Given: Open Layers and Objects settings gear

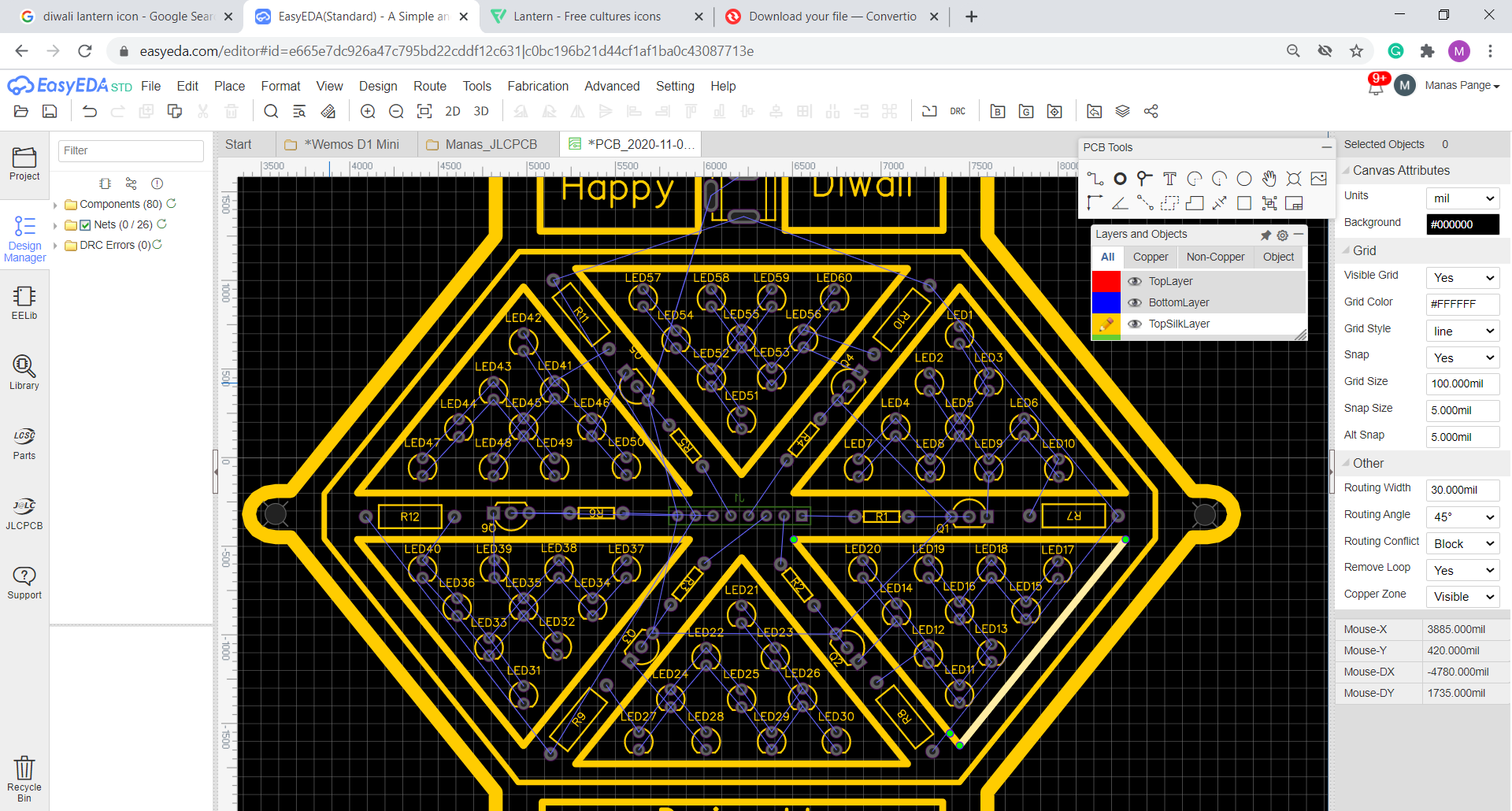Looking at the screenshot, I should pos(1282,235).
